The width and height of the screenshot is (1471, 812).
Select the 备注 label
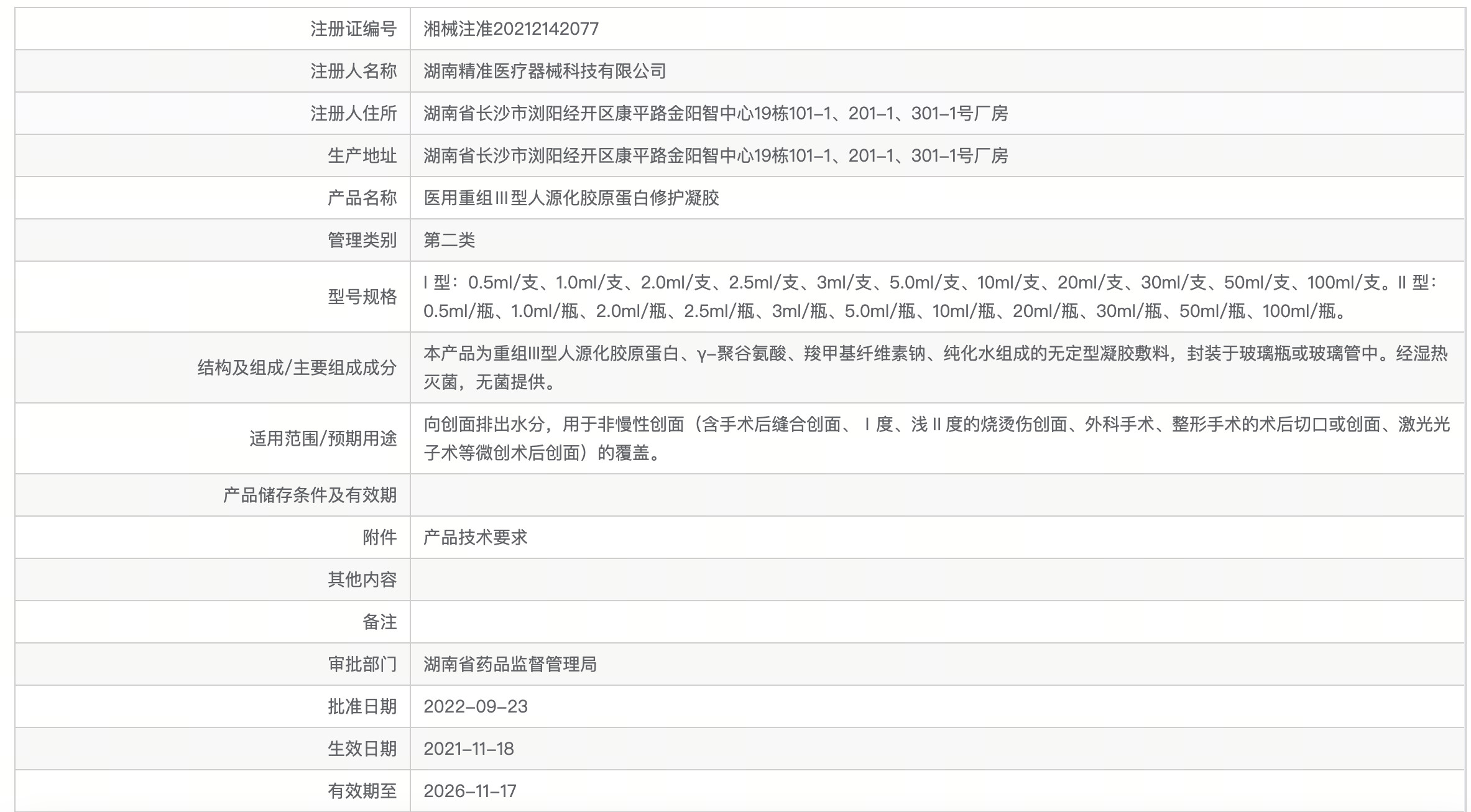click(x=379, y=622)
